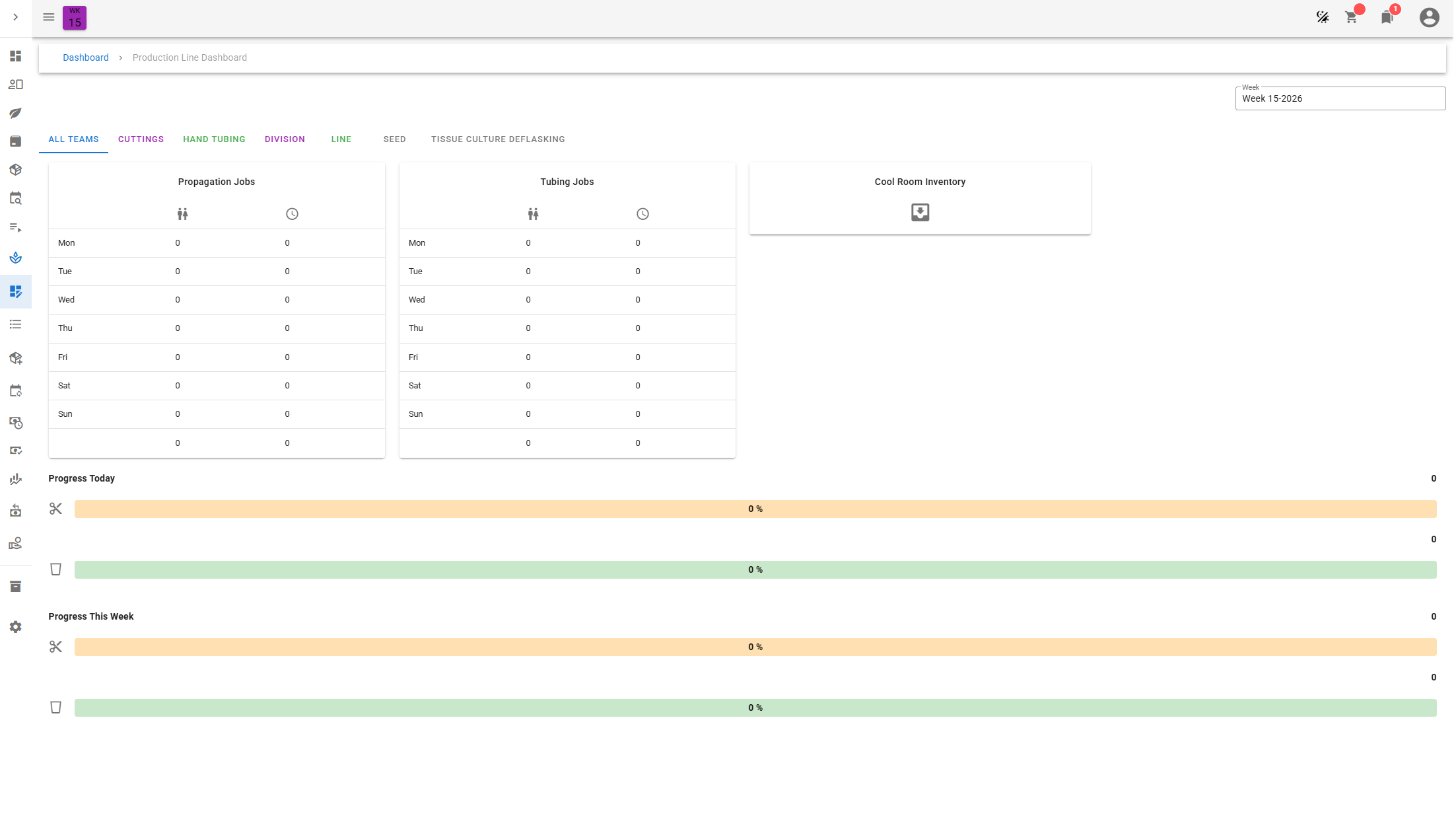1456x835 pixels.
Task: Select the Tissue Culture Deflasking tab
Action: click(498, 139)
